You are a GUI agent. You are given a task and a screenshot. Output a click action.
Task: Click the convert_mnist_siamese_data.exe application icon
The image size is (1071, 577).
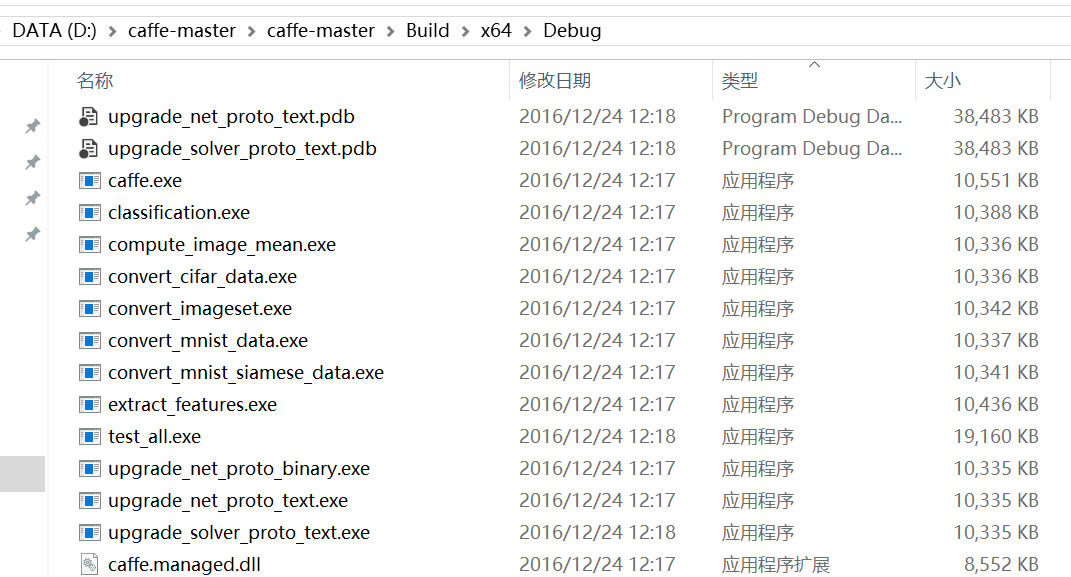(x=89, y=373)
